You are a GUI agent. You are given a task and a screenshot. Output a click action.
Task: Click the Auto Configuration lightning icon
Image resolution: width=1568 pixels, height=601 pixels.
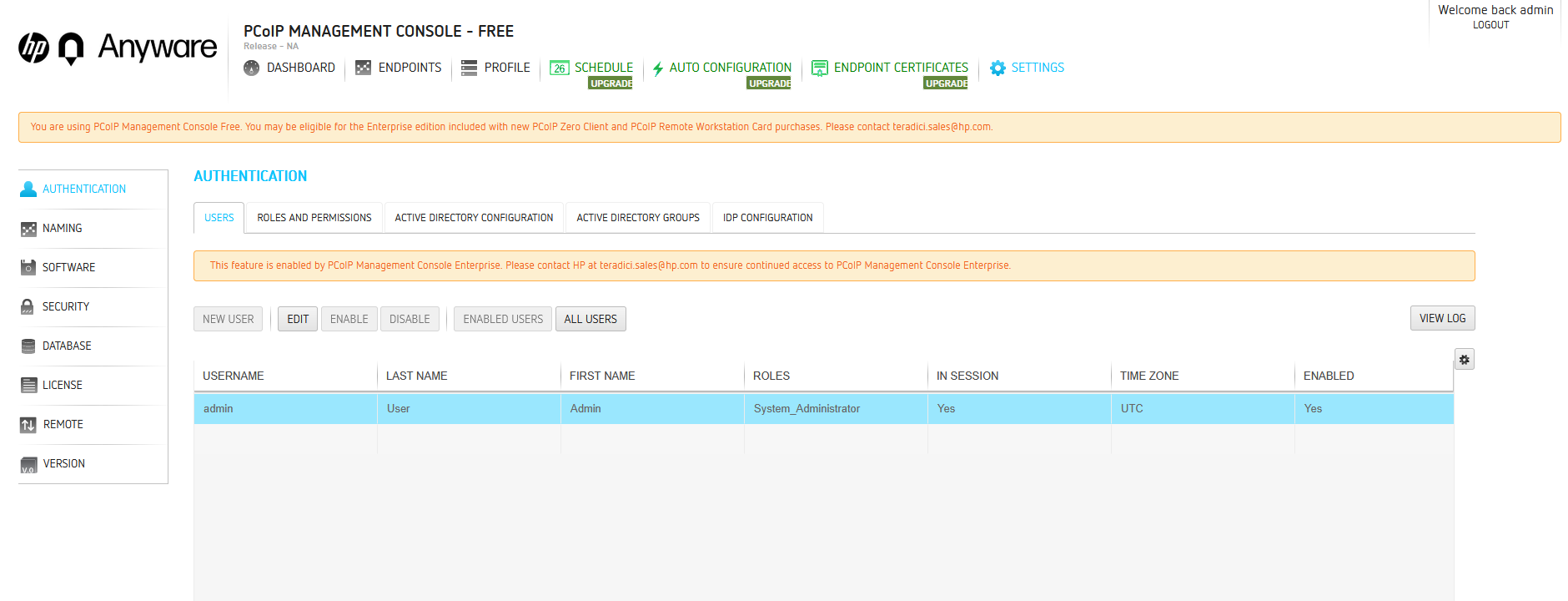(x=658, y=68)
